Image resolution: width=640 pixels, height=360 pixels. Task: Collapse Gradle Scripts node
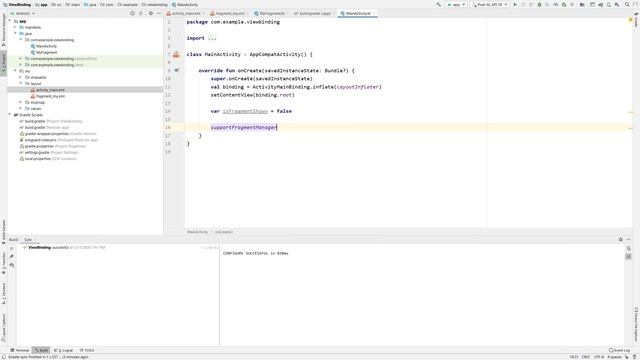(x=10, y=115)
